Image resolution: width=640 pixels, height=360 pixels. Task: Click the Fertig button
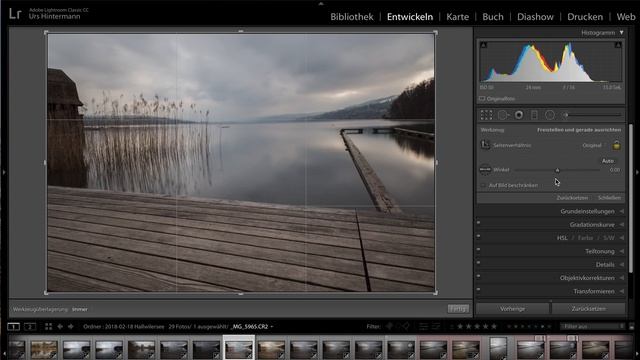click(x=458, y=309)
